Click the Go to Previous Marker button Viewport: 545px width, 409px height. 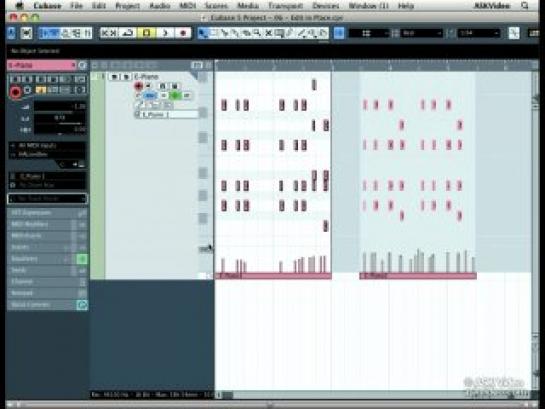coord(105,33)
